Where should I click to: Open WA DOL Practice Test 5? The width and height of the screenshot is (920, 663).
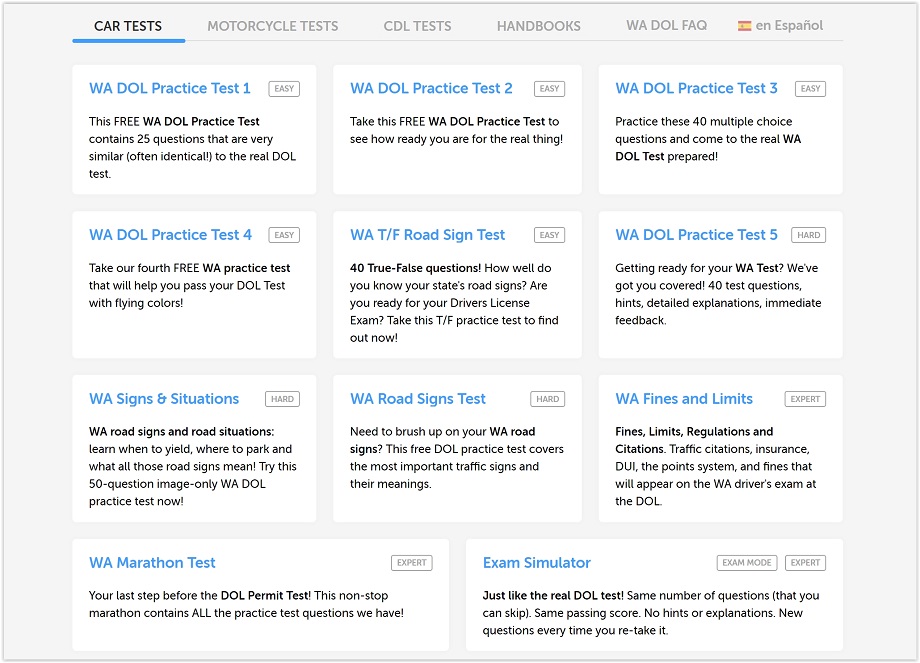coord(696,235)
